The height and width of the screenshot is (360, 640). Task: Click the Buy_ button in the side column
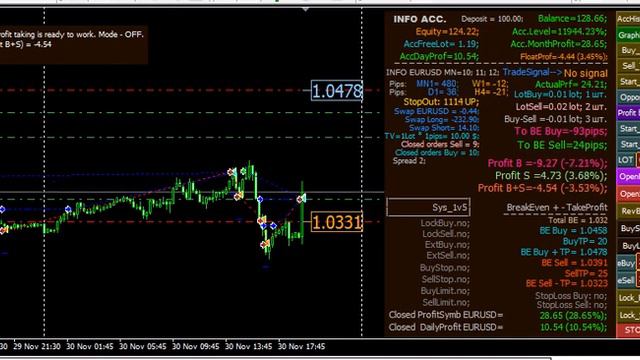(628, 50)
